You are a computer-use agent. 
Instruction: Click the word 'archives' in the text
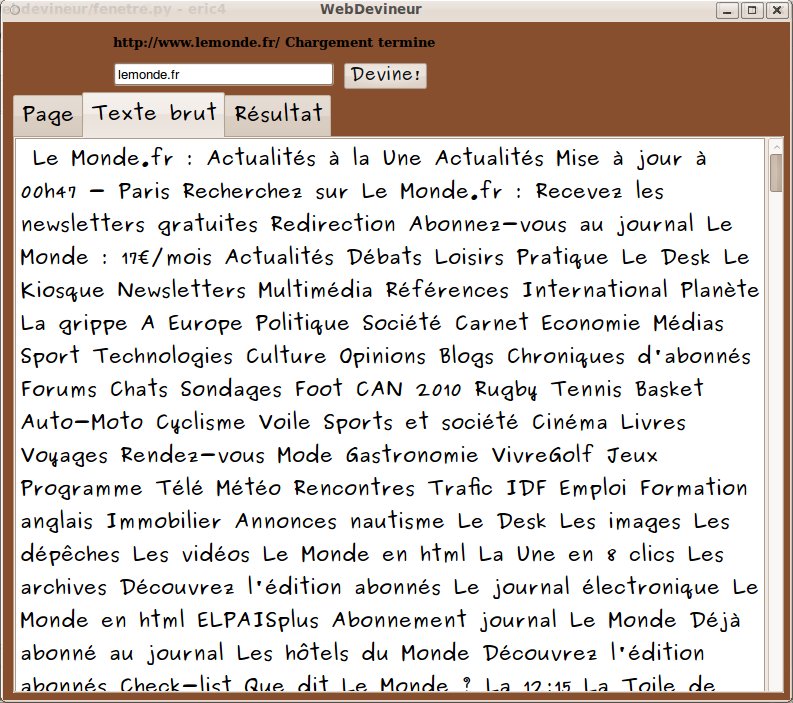point(64,587)
